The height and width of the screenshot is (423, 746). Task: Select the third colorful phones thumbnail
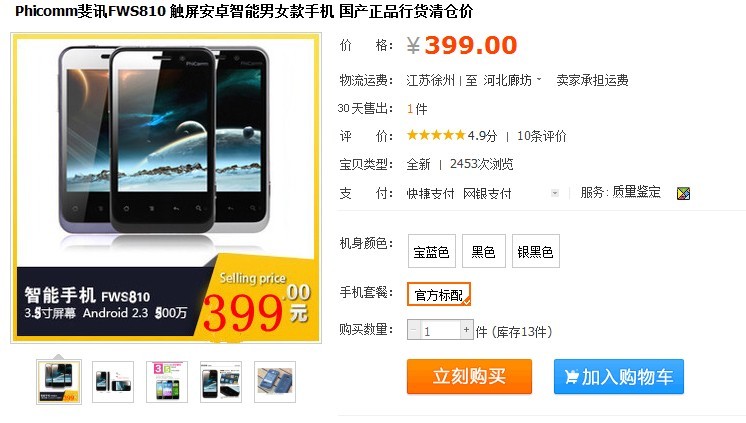167,382
